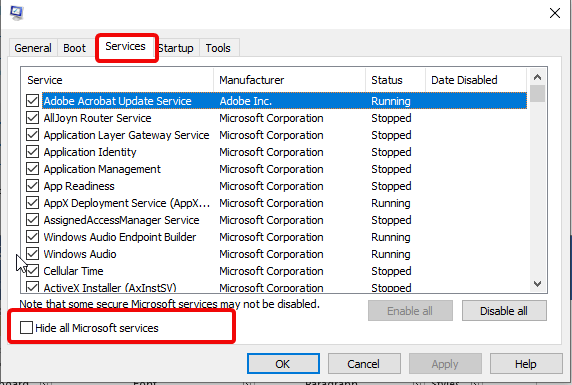Click the scroll down arrow of the services list
This screenshot has width=572, height=385.
(x=537, y=284)
